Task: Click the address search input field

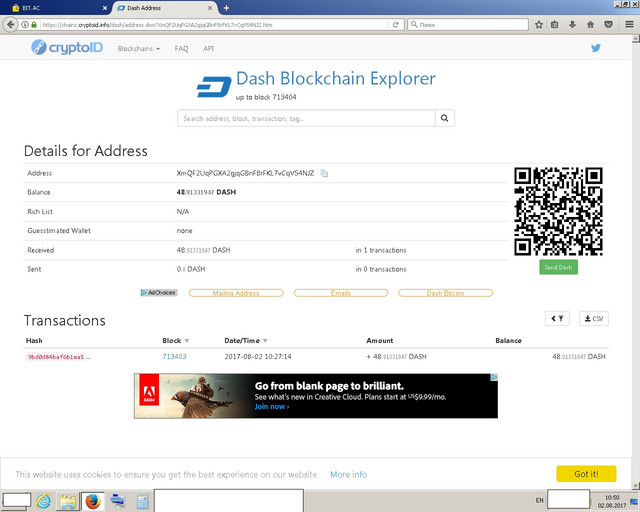Action: pos(307,118)
